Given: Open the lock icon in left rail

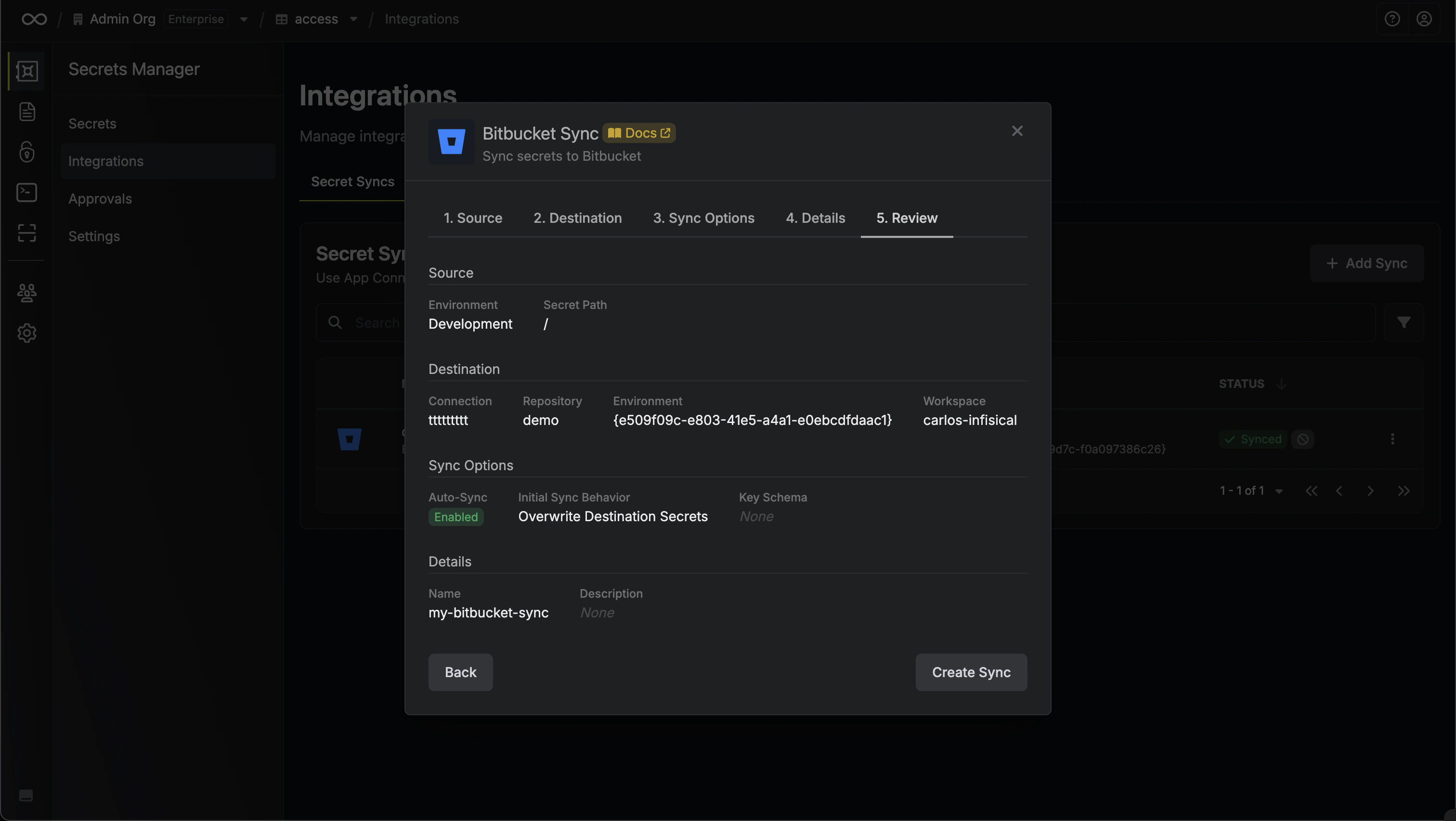Looking at the screenshot, I should pos(26,152).
